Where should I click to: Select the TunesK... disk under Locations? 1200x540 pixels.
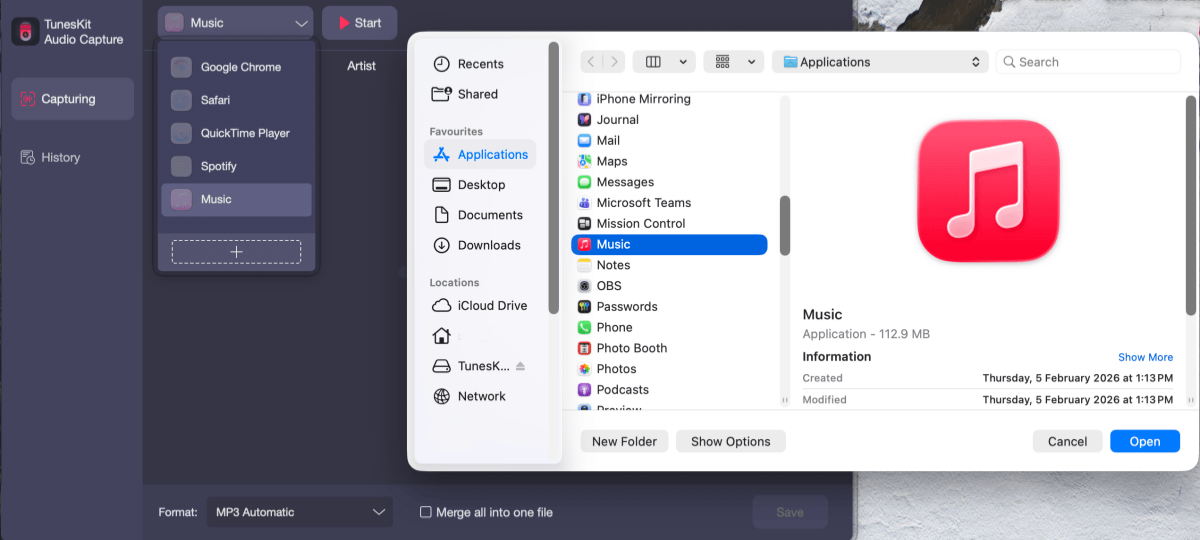[x=470, y=366]
